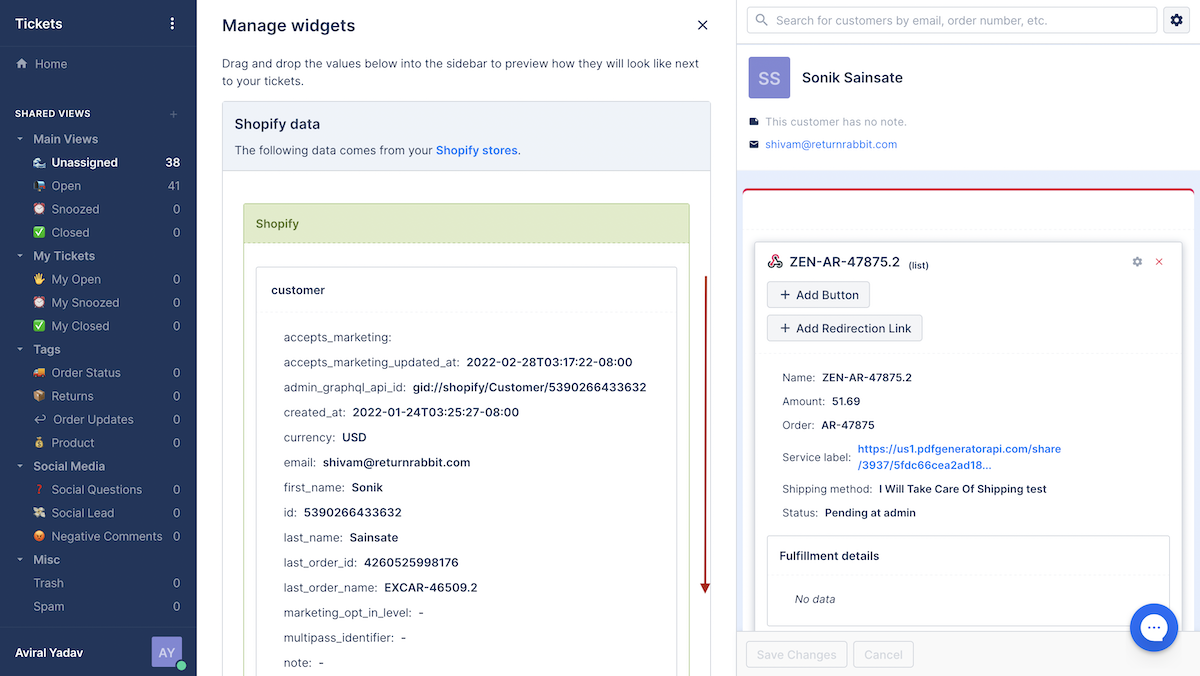Click the Status value Pending at admin
This screenshot has height=676, width=1200.
click(x=870, y=513)
